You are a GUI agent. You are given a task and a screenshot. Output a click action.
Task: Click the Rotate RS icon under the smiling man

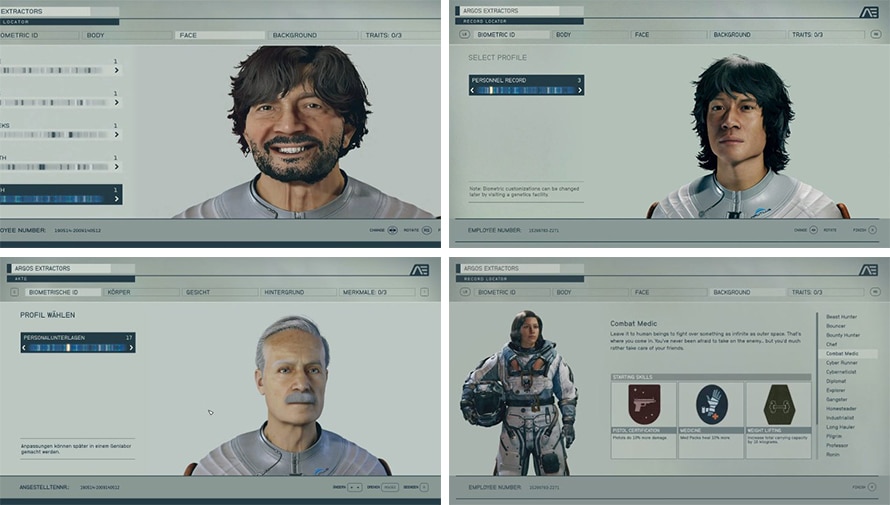(x=426, y=230)
